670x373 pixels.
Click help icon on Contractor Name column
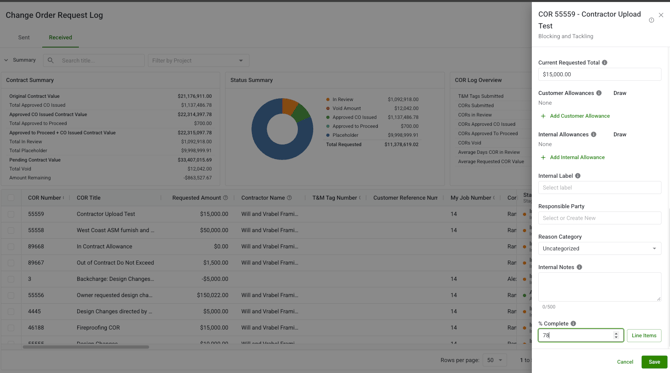(x=289, y=197)
